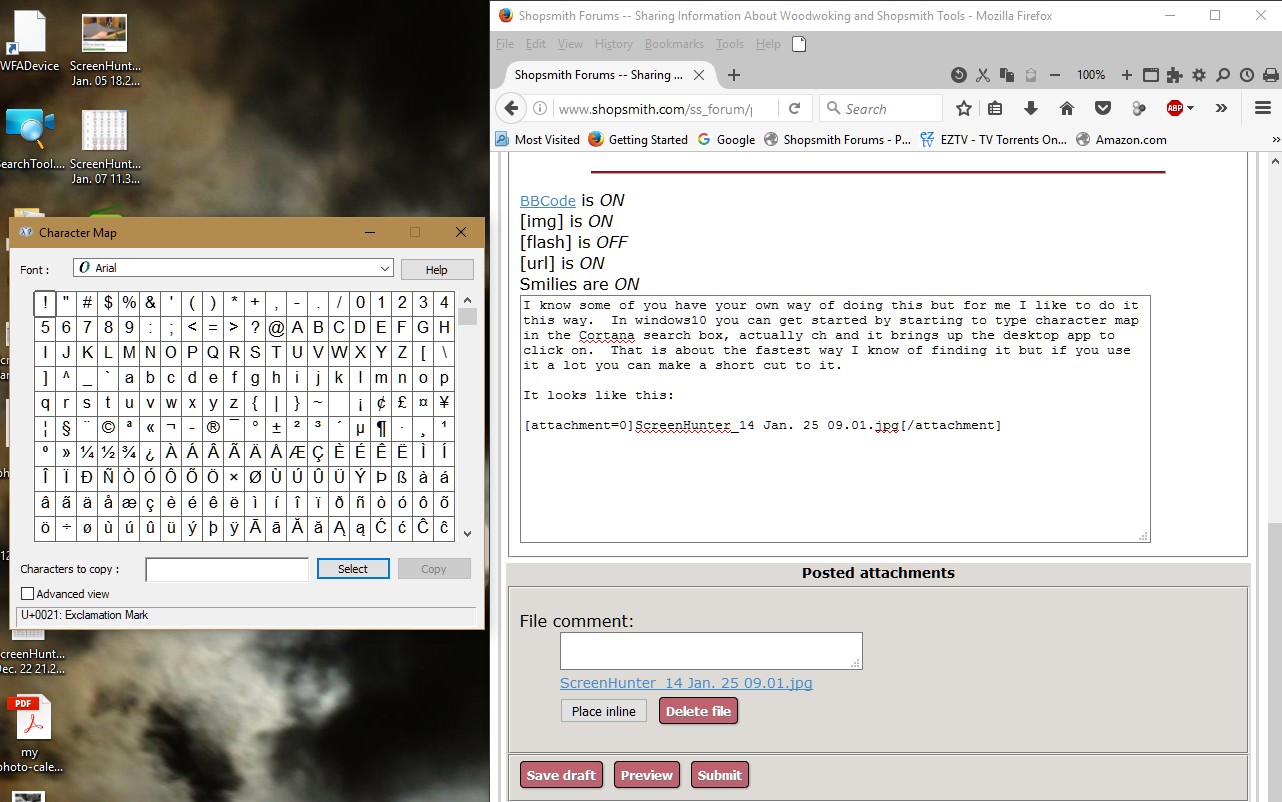Screen dimensions: 1282x802
Task: Click the Character Map vertical scrollbar
Action: click(467, 417)
